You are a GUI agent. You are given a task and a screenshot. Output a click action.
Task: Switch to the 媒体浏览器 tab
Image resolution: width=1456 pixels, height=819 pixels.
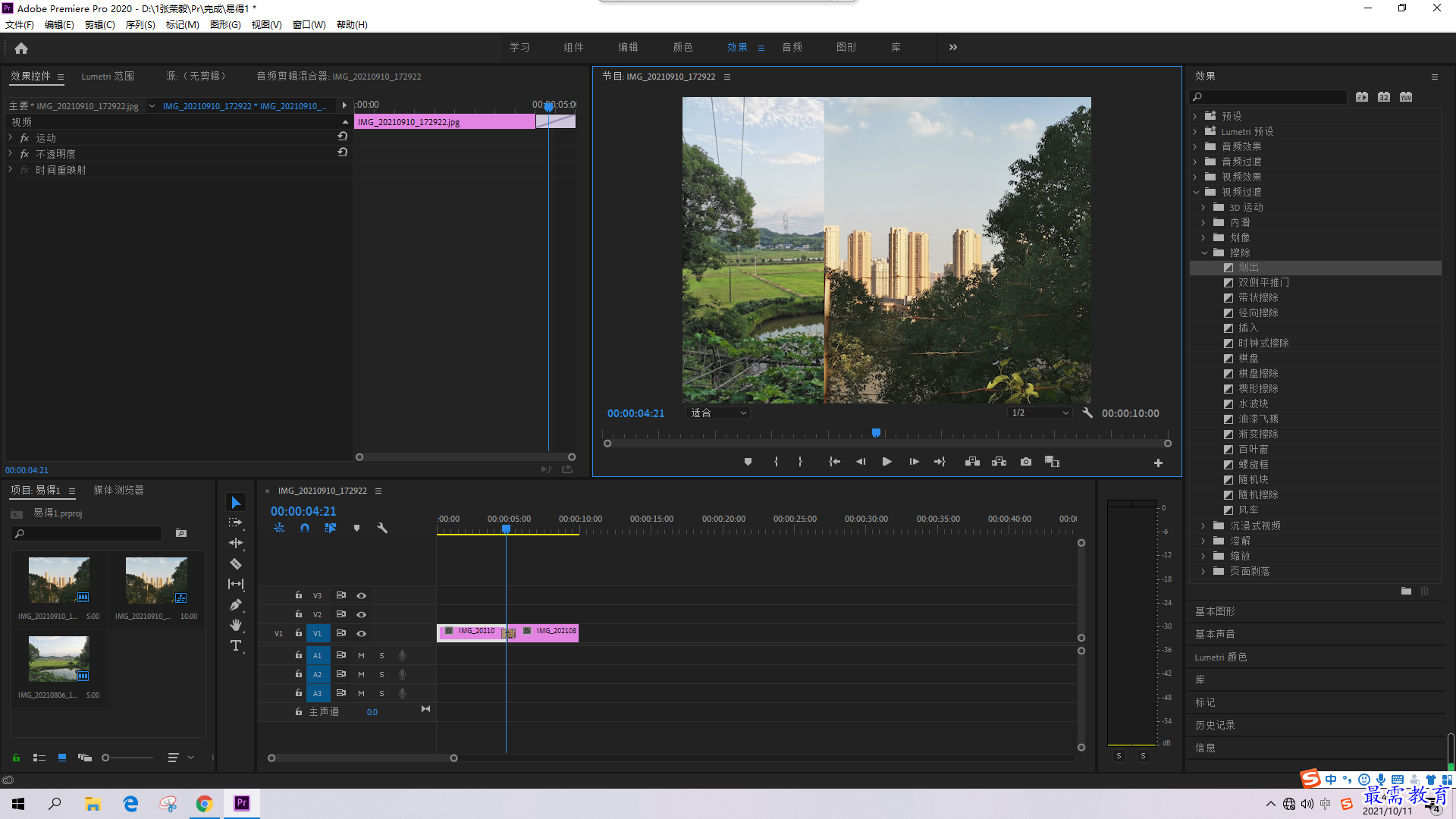click(118, 491)
